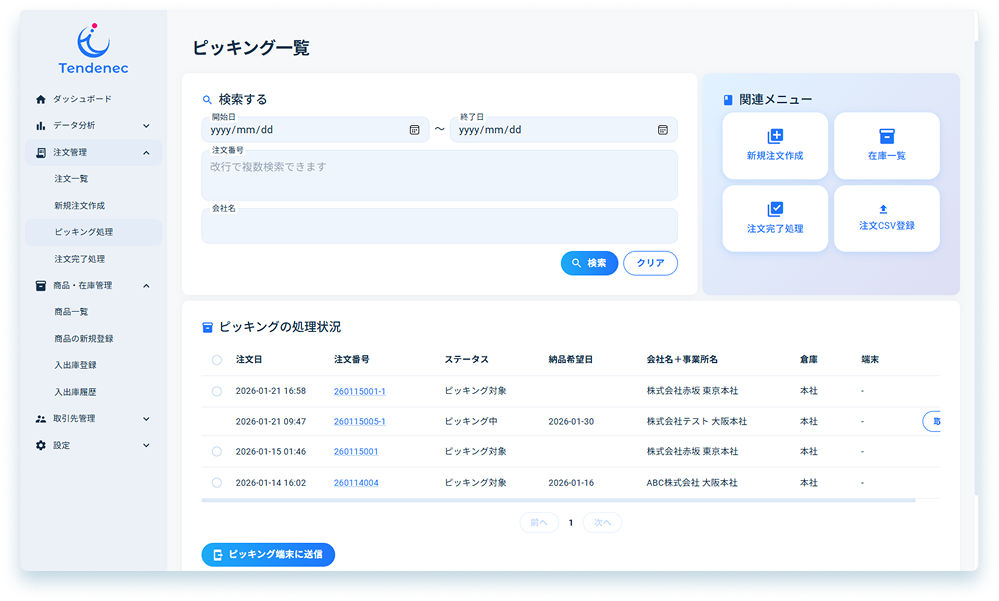Screen dimensions: 999x601
Task: Click the Tendenec logo icon
Action: [93, 41]
